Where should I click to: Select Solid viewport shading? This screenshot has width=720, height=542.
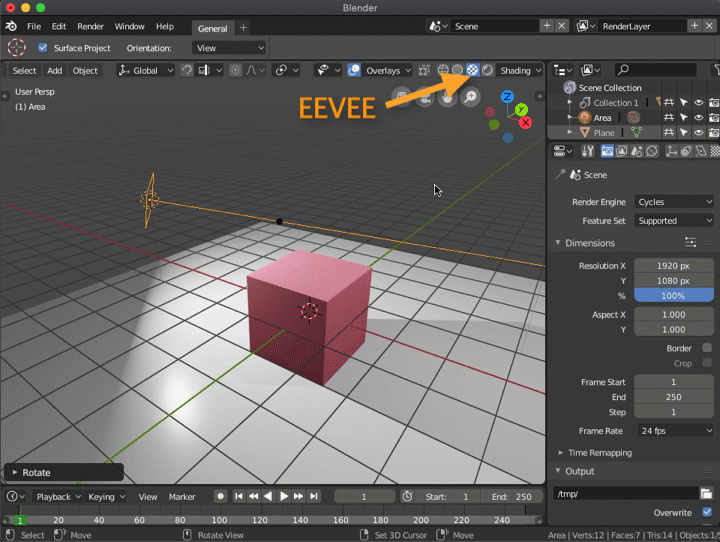coord(457,70)
